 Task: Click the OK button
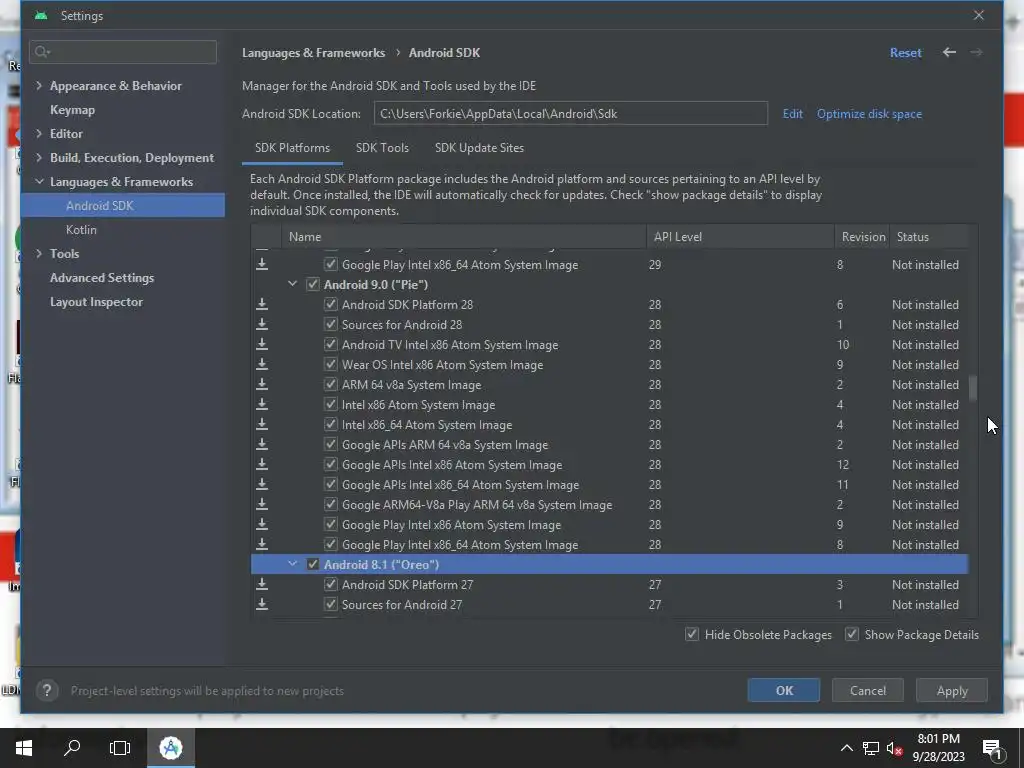pos(784,690)
